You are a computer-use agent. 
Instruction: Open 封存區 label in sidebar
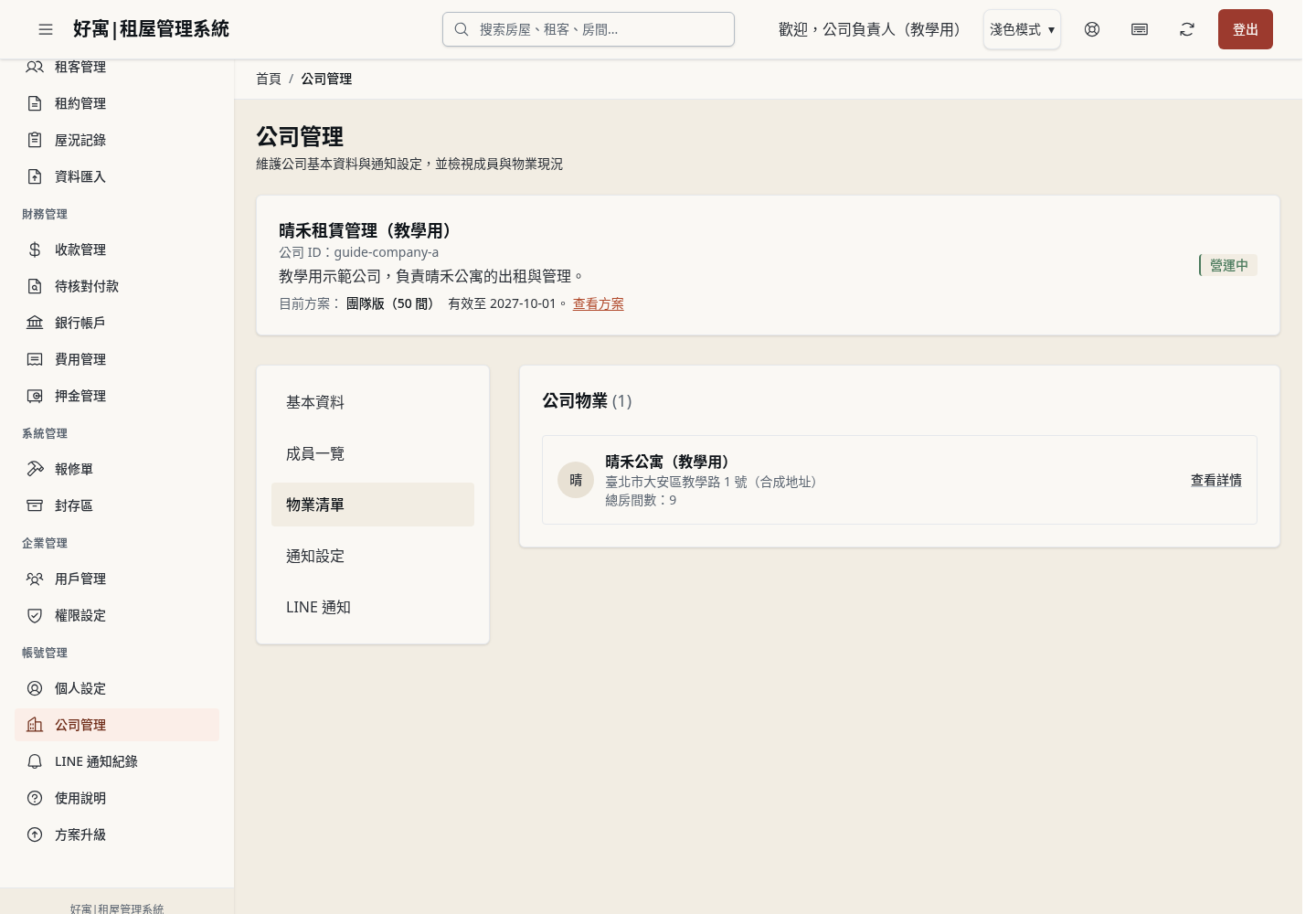[x=74, y=505]
